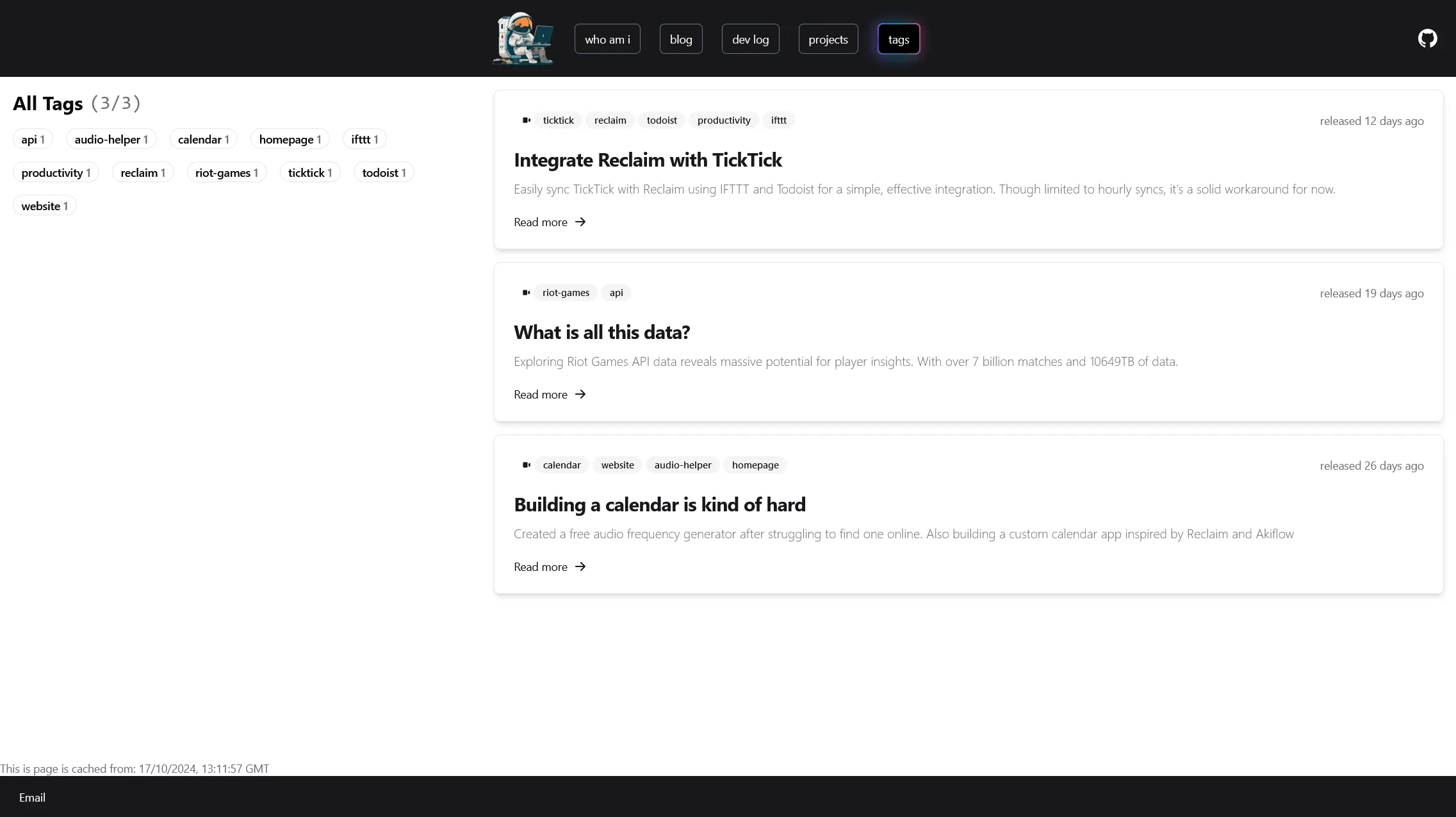Click the video icon beside the riot-games tag

coord(527,292)
